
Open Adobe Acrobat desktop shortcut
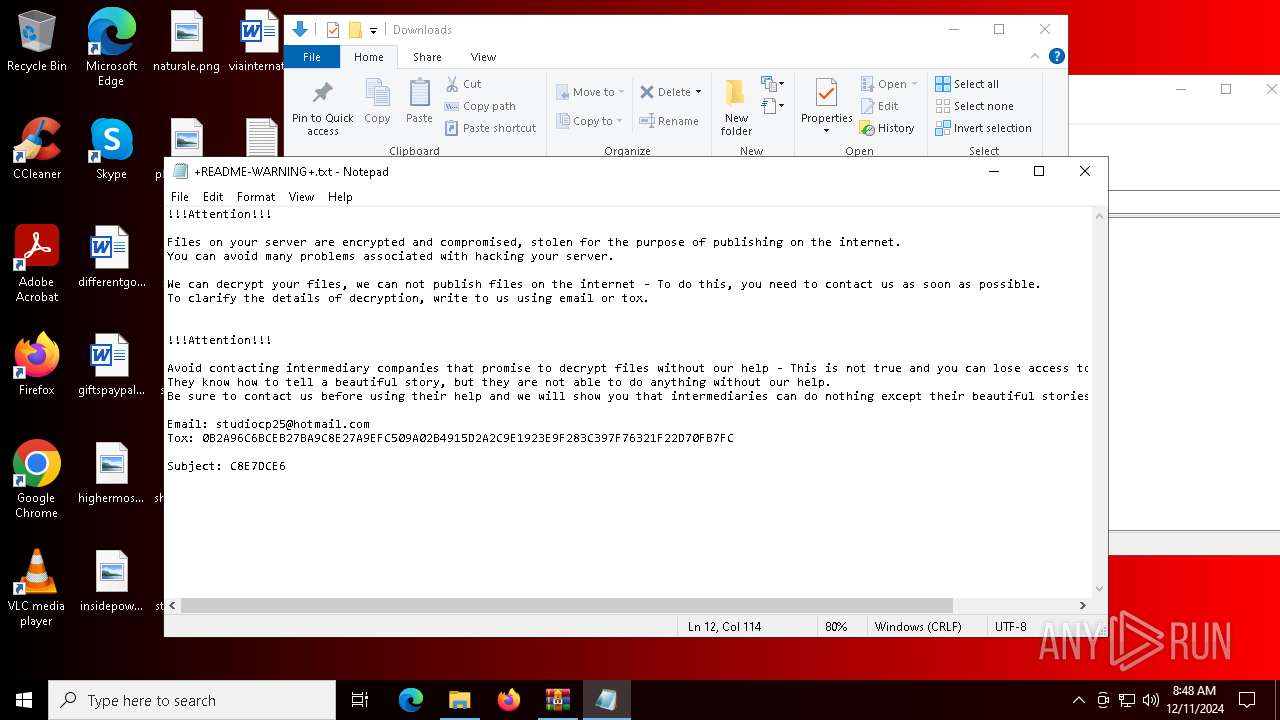coord(37,264)
